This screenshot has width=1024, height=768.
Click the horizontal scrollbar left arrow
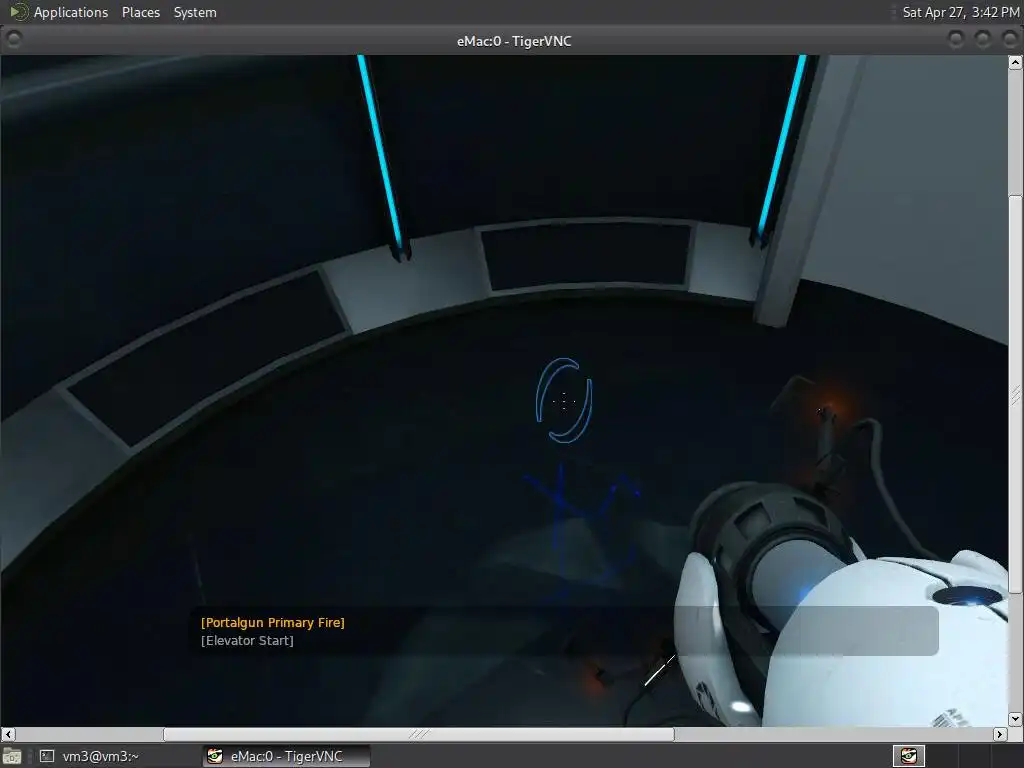coord(8,734)
